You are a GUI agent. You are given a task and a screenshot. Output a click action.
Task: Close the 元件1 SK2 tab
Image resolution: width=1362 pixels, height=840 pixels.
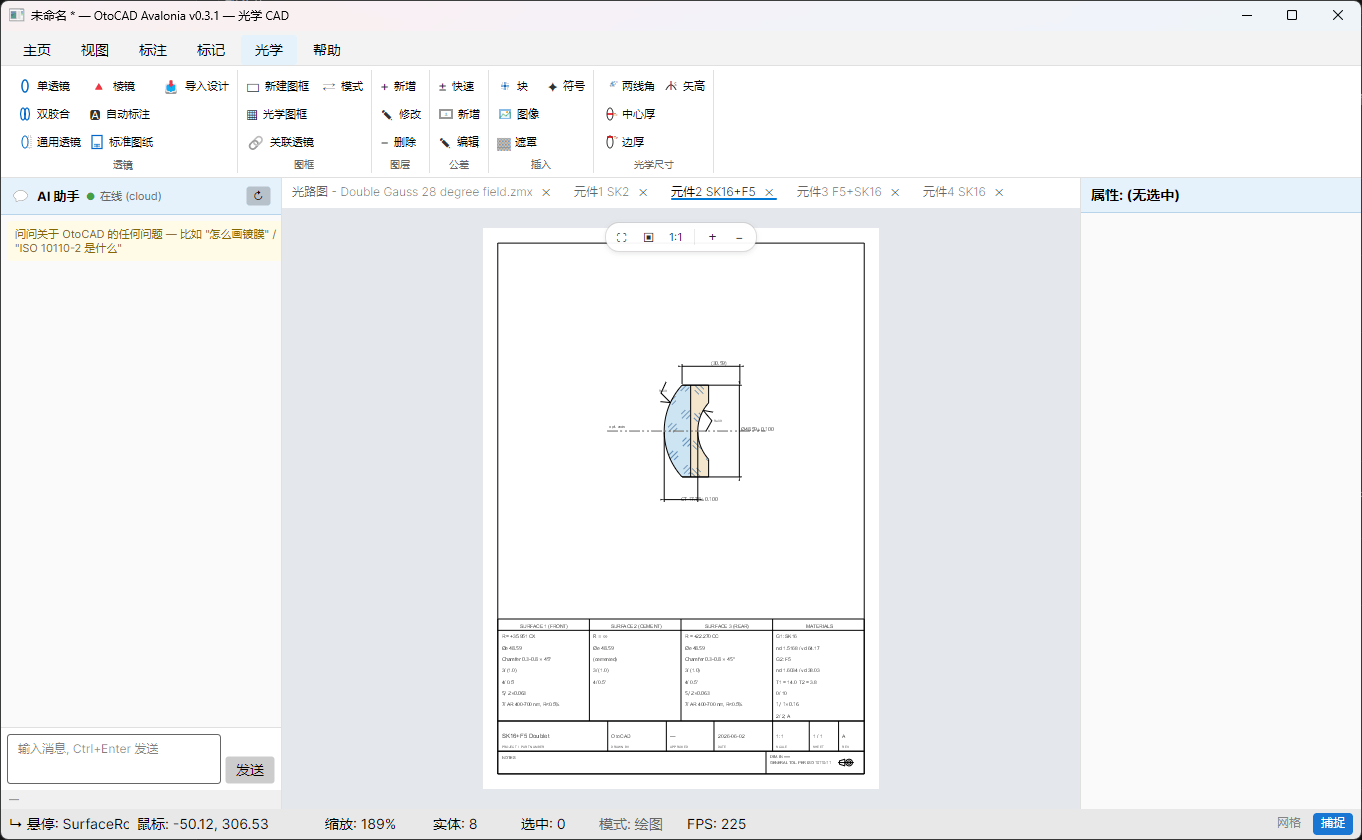tap(643, 192)
